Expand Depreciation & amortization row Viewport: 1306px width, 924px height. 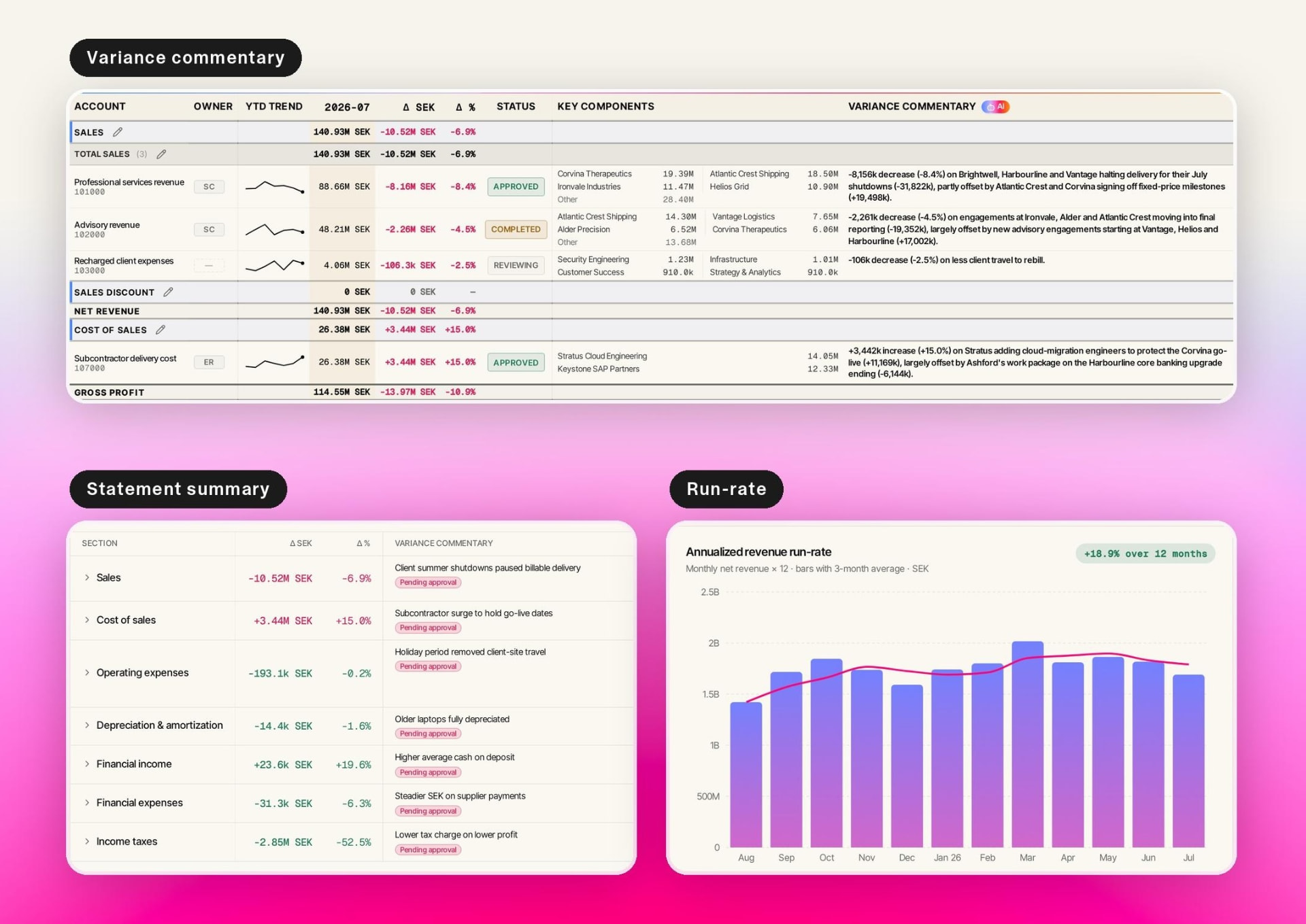coord(87,725)
